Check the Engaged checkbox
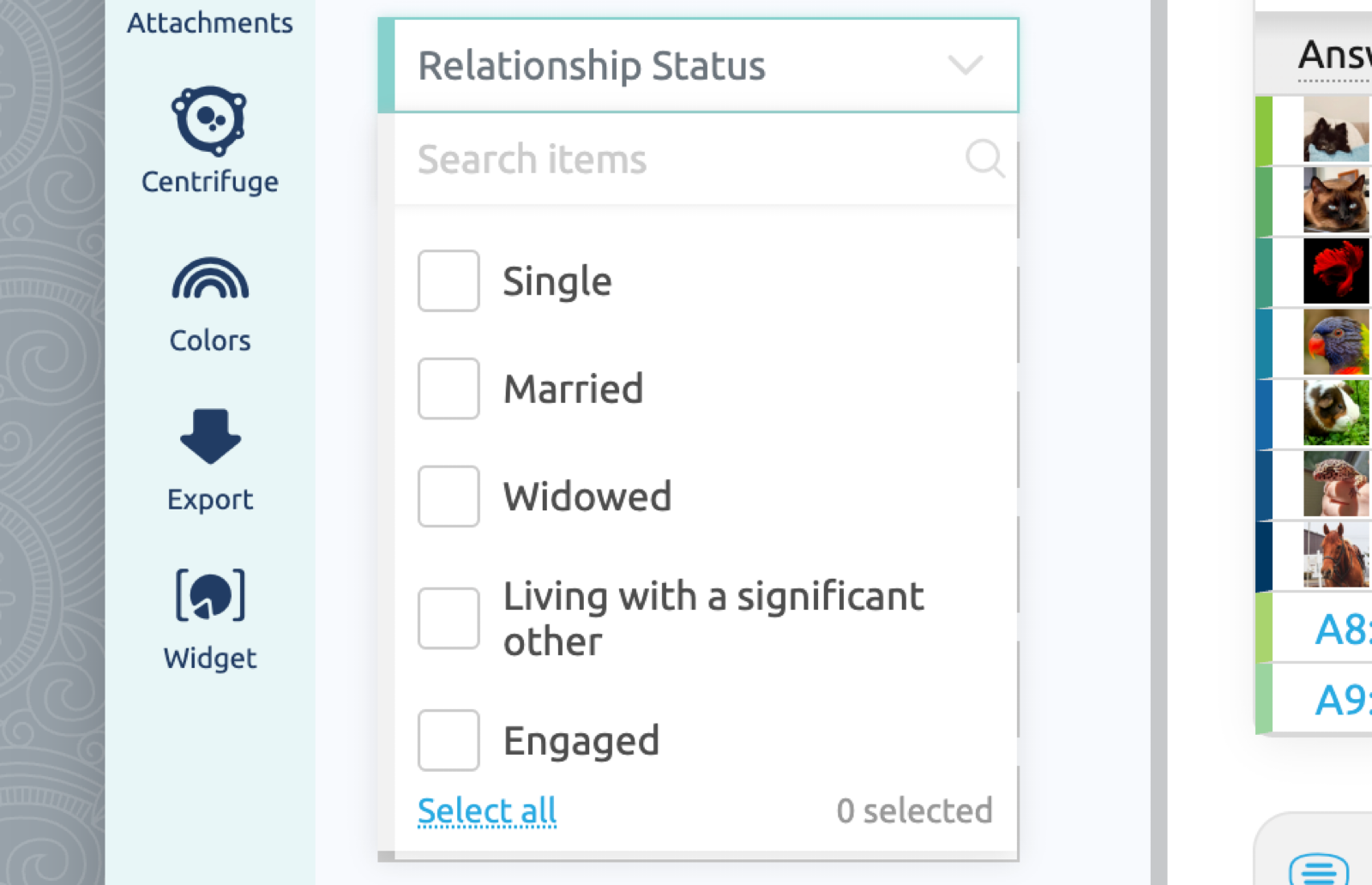Screen dimensions: 1372x885 coord(448,740)
